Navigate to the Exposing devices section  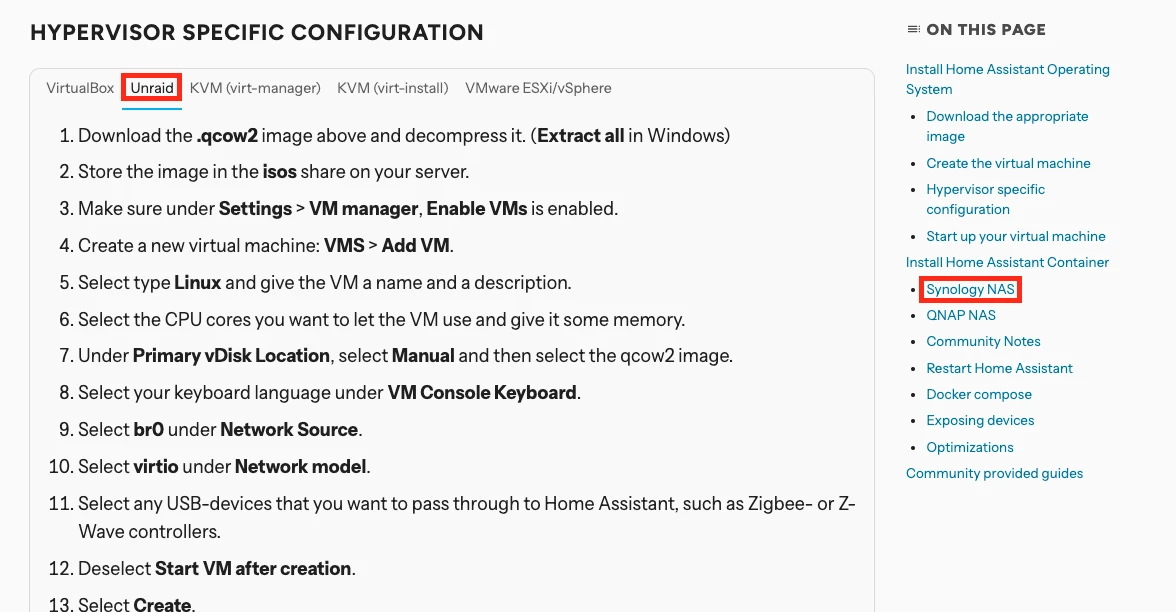click(980, 420)
